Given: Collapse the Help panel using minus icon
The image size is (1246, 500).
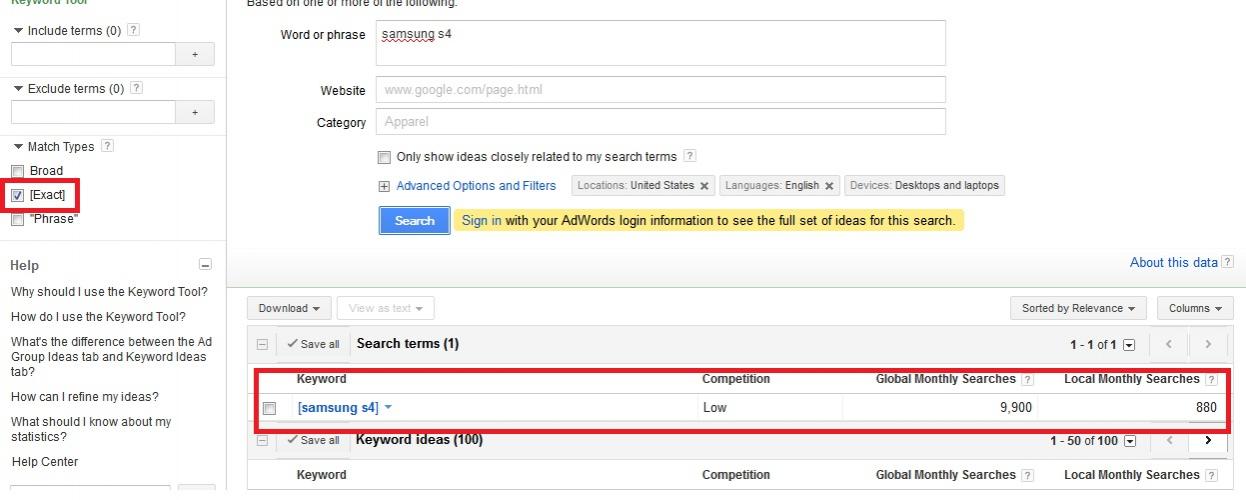Looking at the screenshot, I should (205, 265).
